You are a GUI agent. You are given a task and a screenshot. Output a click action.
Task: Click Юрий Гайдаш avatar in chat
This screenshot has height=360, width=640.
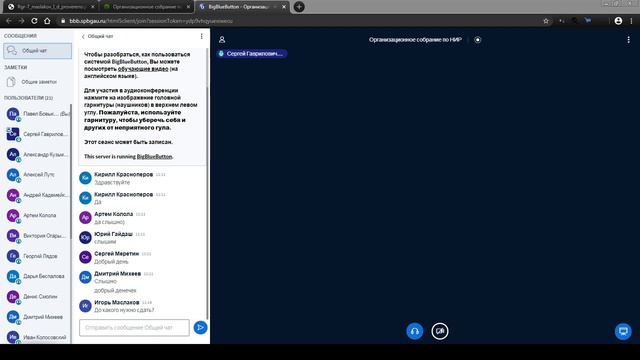(x=85, y=237)
